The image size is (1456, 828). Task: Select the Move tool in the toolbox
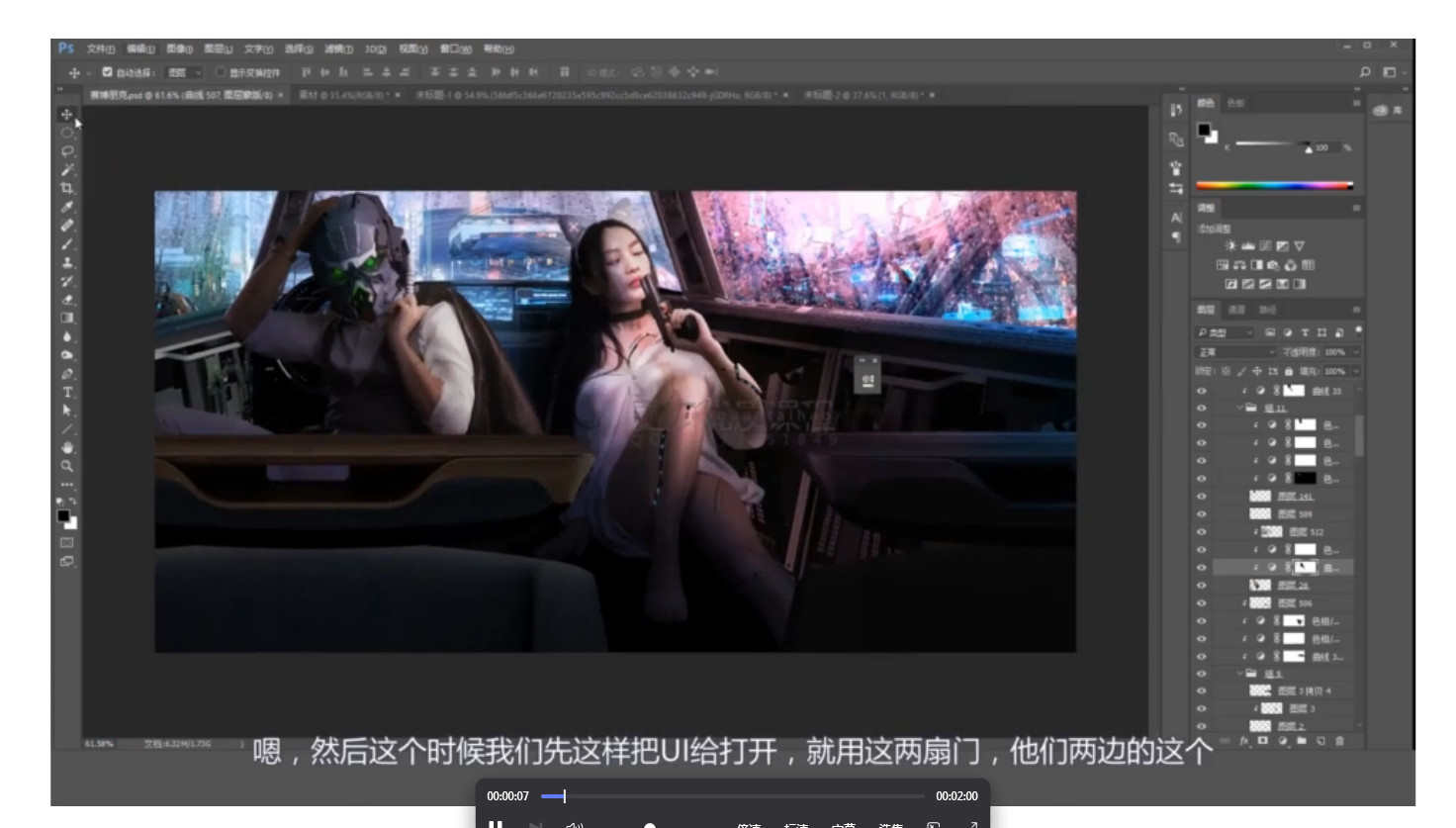click(67, 115)
